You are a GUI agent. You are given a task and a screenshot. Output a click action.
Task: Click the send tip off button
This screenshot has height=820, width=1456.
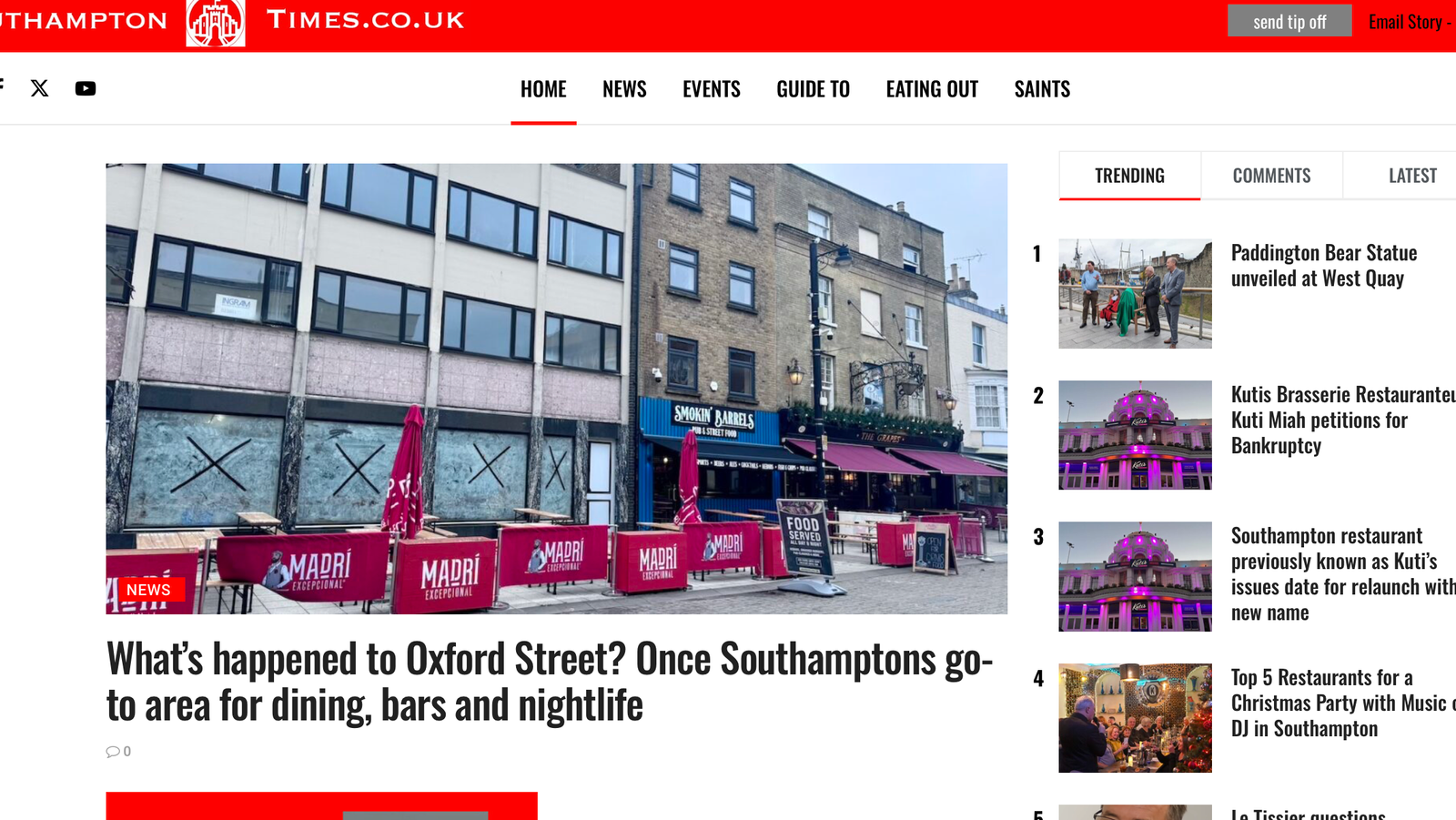pyautogui.click(x=1289, y=21)
